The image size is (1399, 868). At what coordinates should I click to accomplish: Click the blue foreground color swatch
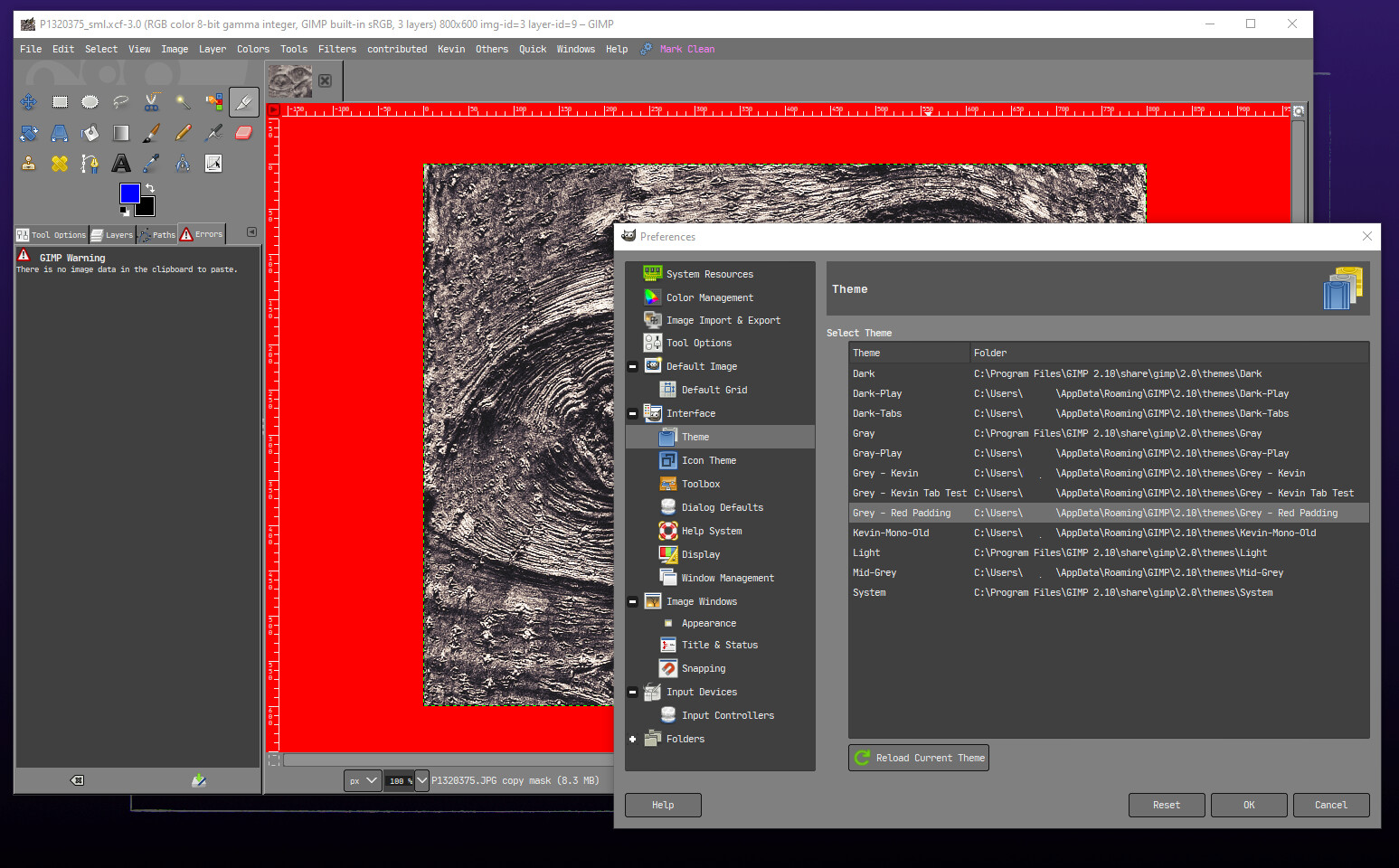(130, 193)
